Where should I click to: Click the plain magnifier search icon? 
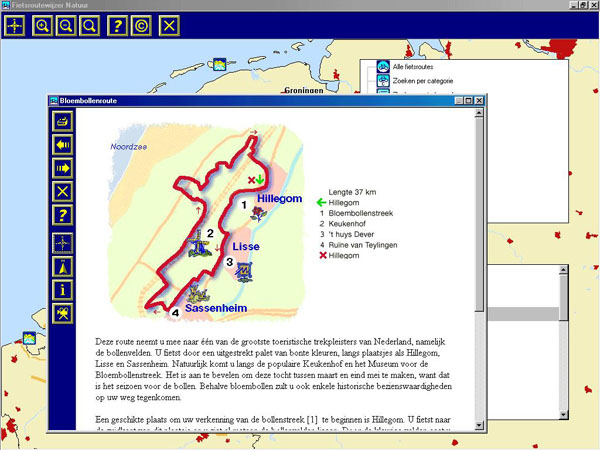90,25
